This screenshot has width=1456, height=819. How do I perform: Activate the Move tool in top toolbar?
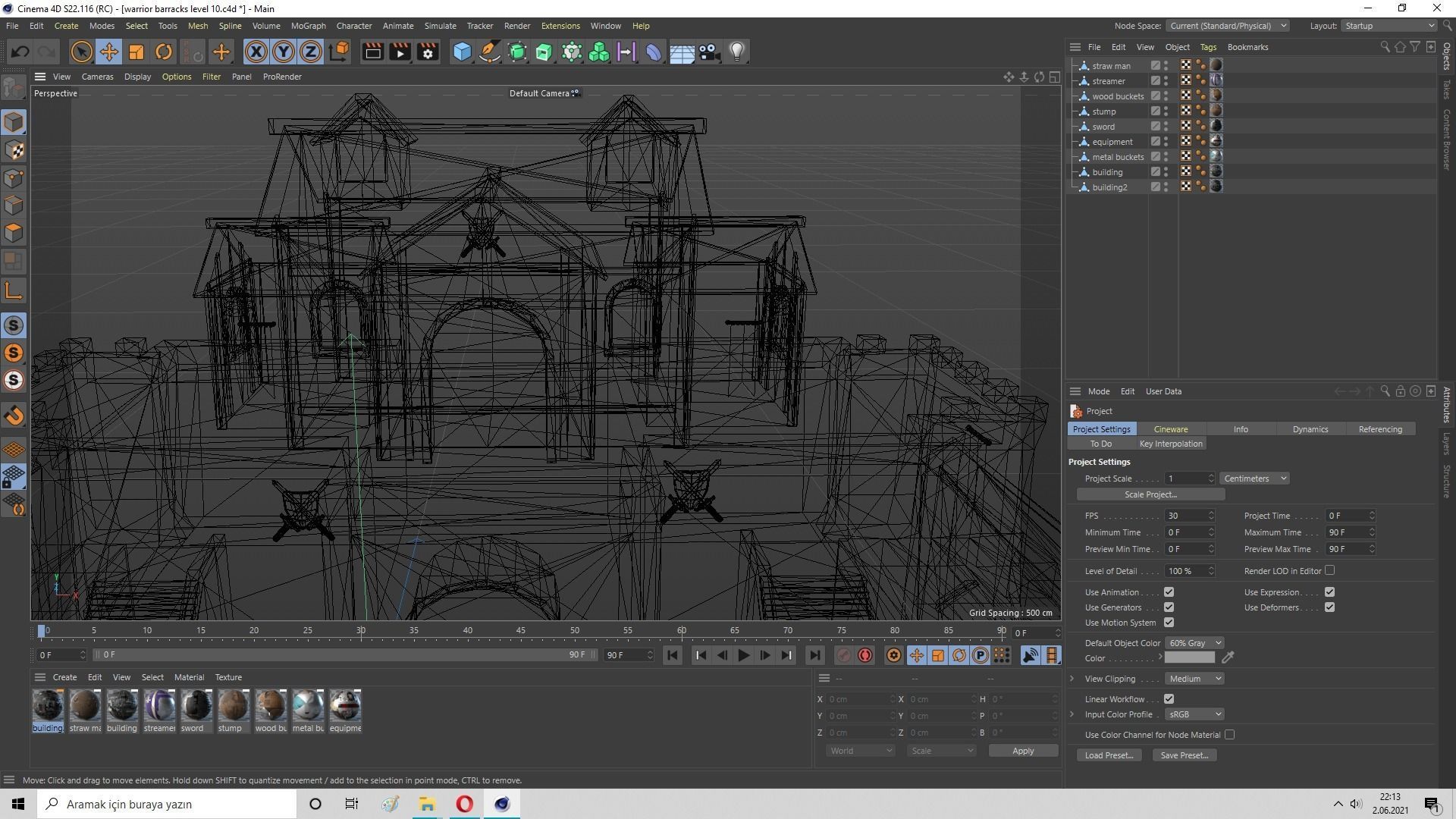108,52
